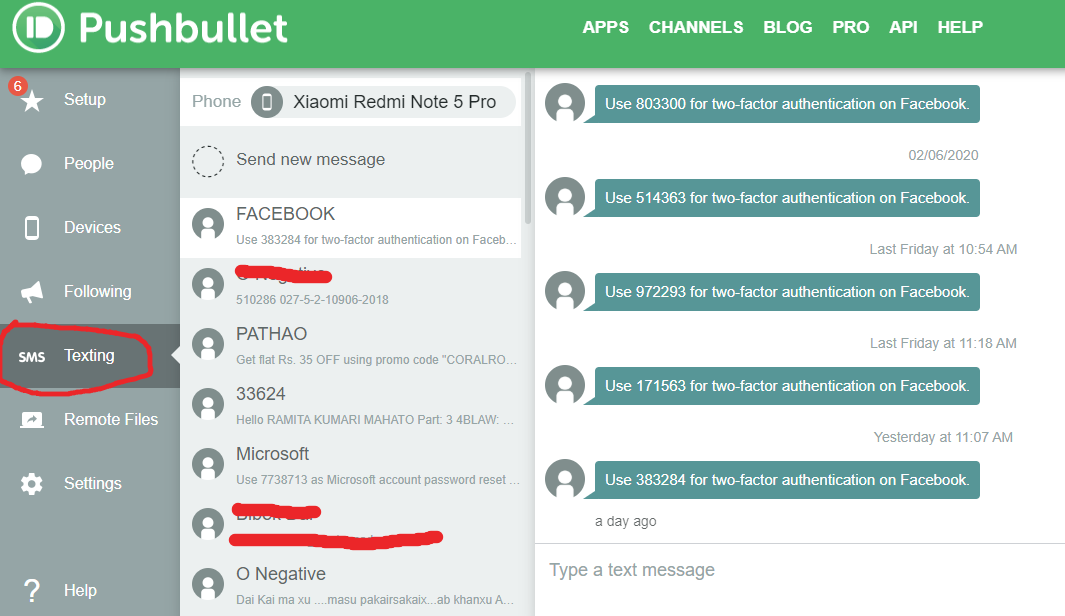This screenshot has height=616, width=1065.
Task: Click the SMS icon for Texting
Action: [31, 357]
